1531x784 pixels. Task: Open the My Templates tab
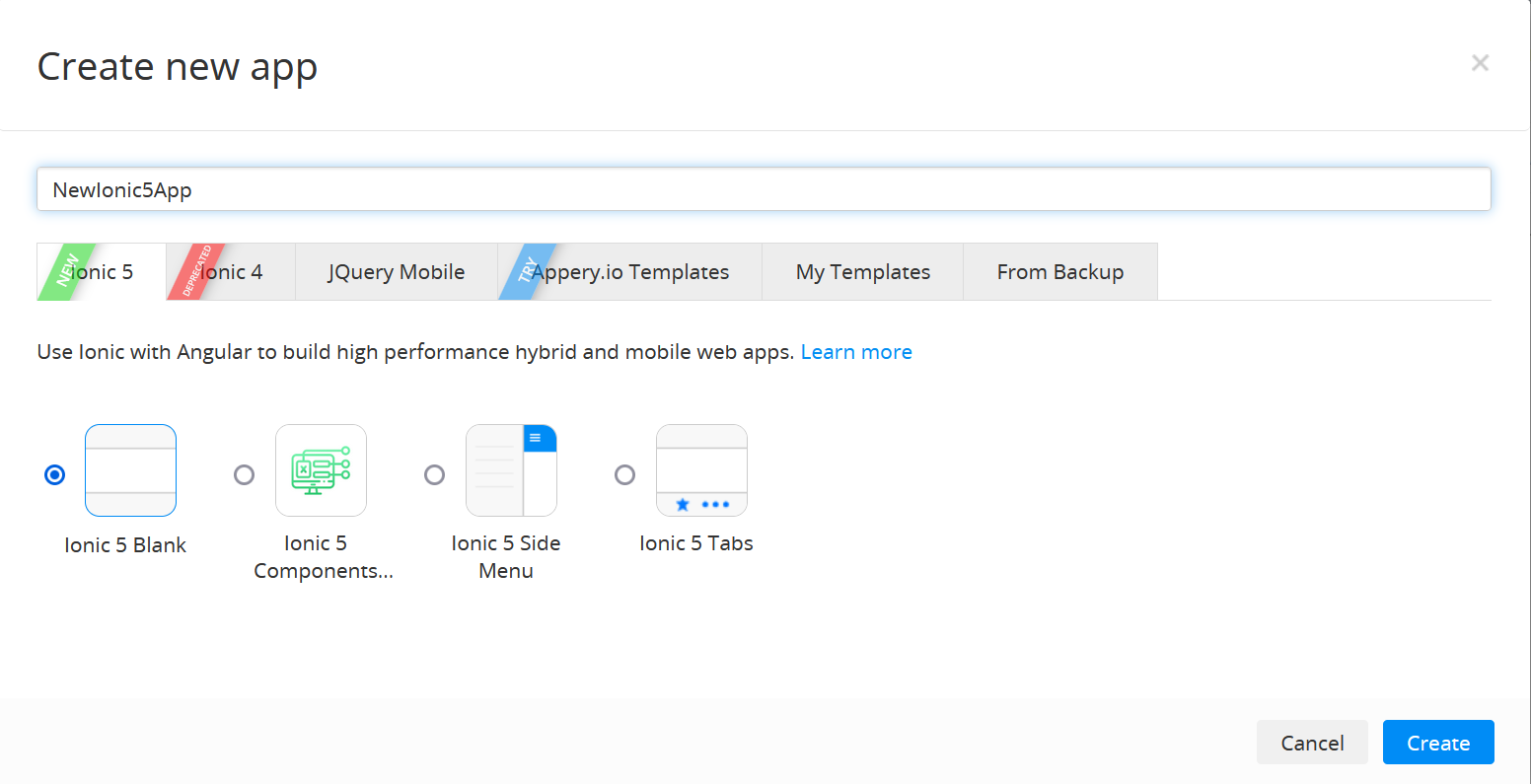(x=863, y=272)
